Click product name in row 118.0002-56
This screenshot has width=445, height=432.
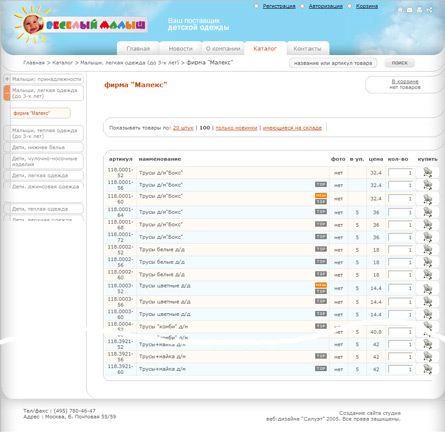pyautogui.click(x=162, y=262)
